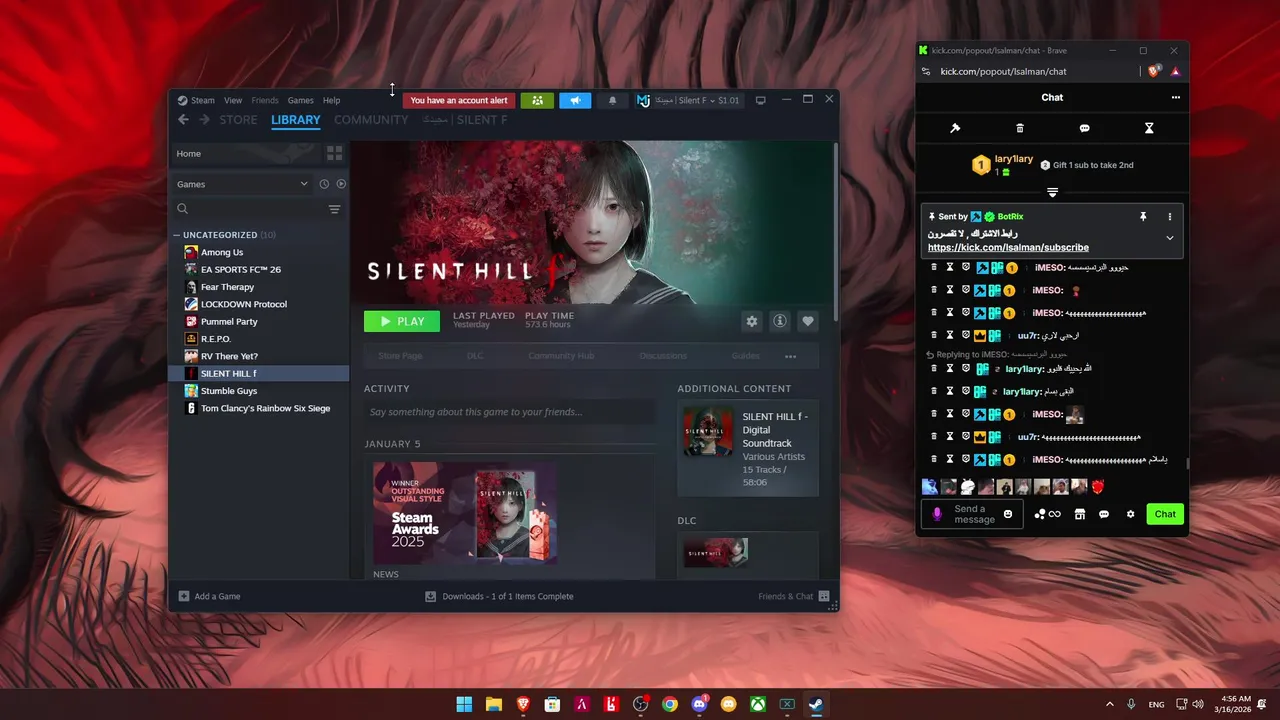This screenshot has width=1280, height=720.
Task: Switch to STORE tab
Action: 238,120
